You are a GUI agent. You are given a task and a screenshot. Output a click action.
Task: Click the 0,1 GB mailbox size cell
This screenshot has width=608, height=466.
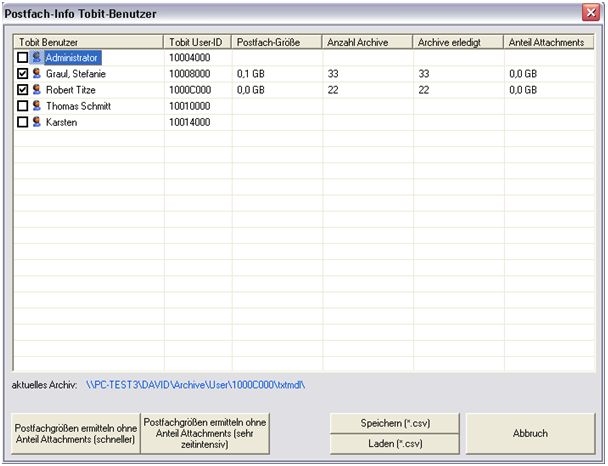point(250,74)
